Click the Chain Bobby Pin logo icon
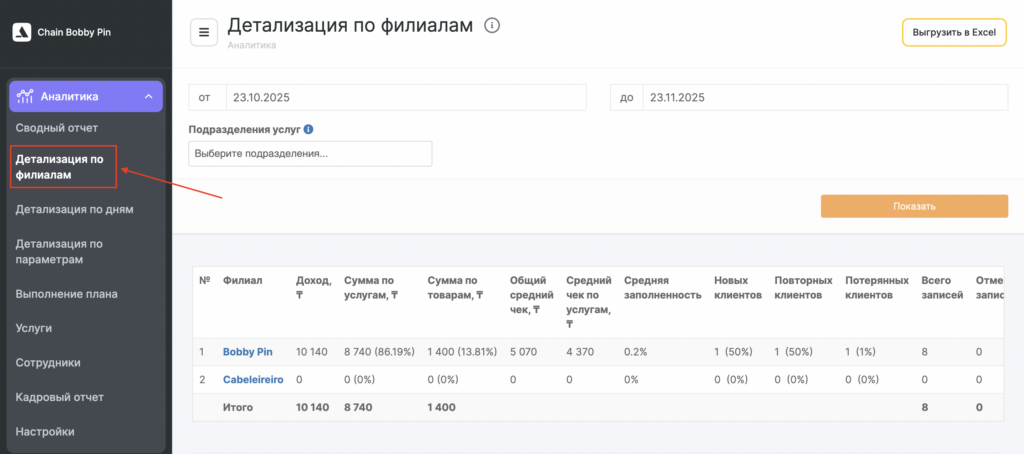Image resolution: width=1024 pixels, height=454 pixels. pyautogui.click(x=21, y=32)
